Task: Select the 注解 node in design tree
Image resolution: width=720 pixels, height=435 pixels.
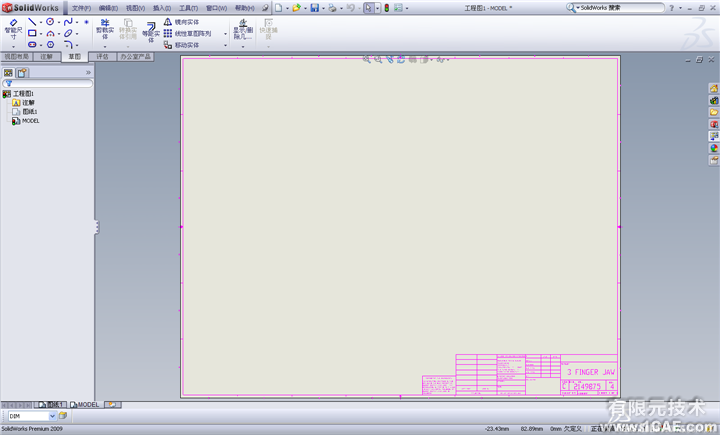Action: pos(23,102)
